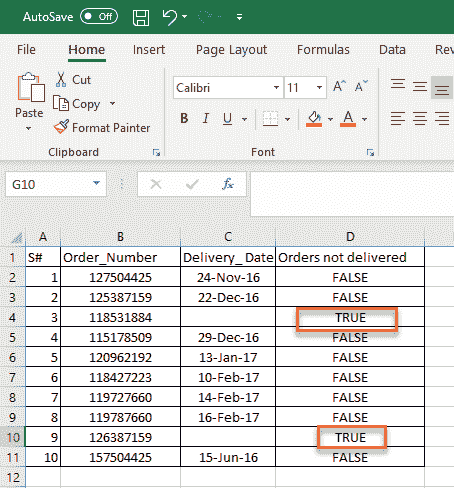
Task: Expand the Name Box dropdown arrow
Action: click(x=96, y=183)
